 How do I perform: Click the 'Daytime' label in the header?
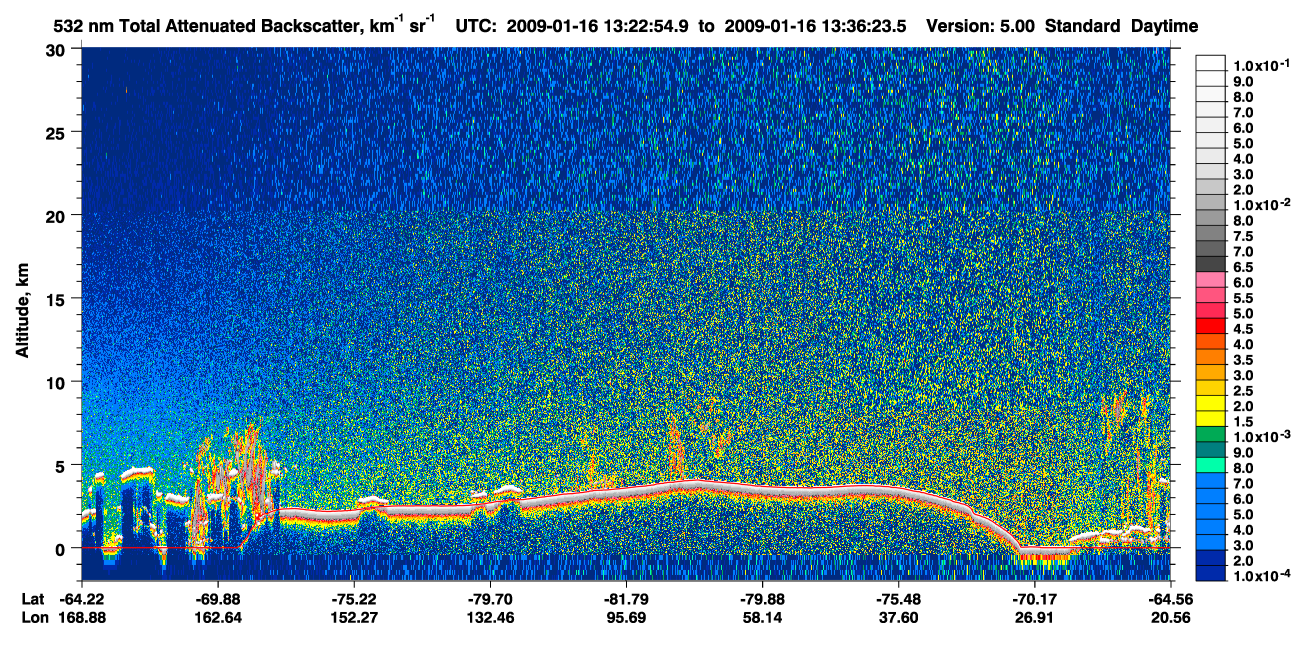[x=1165, y=27]
